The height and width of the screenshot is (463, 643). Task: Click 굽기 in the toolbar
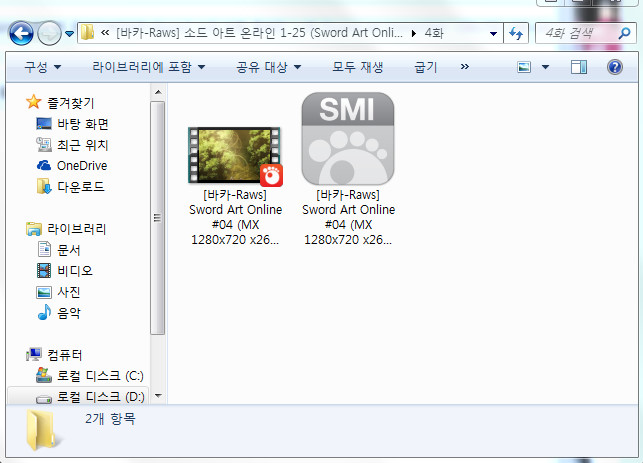(426, 67)
